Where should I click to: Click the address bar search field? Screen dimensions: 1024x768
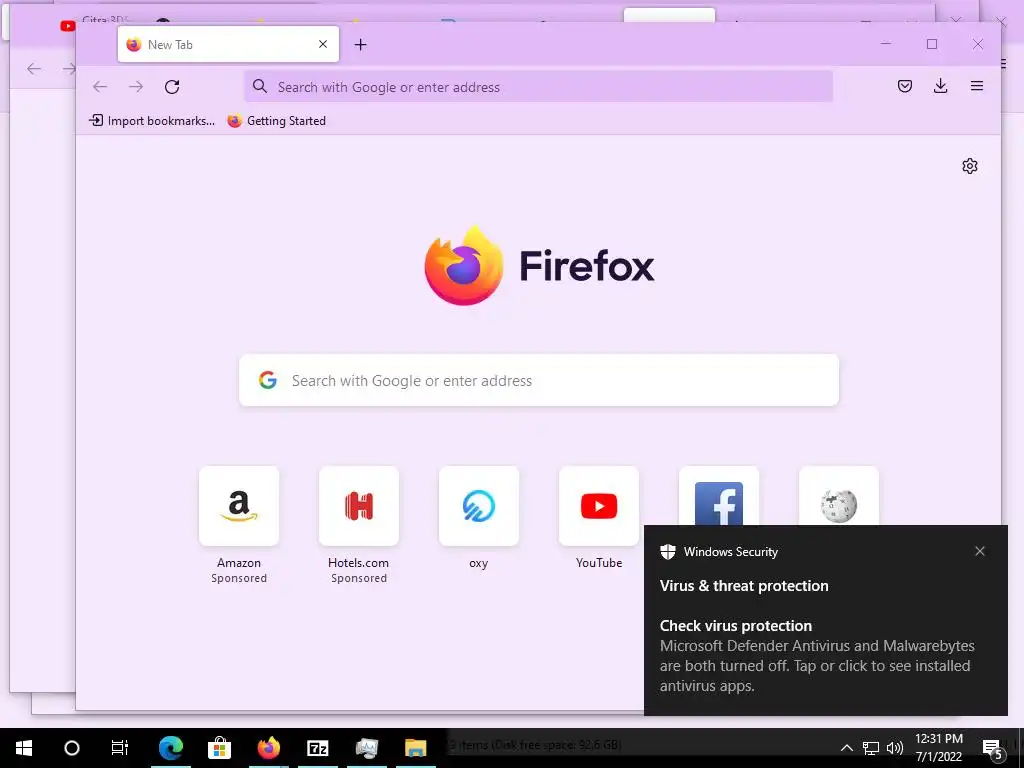(539, 87)
